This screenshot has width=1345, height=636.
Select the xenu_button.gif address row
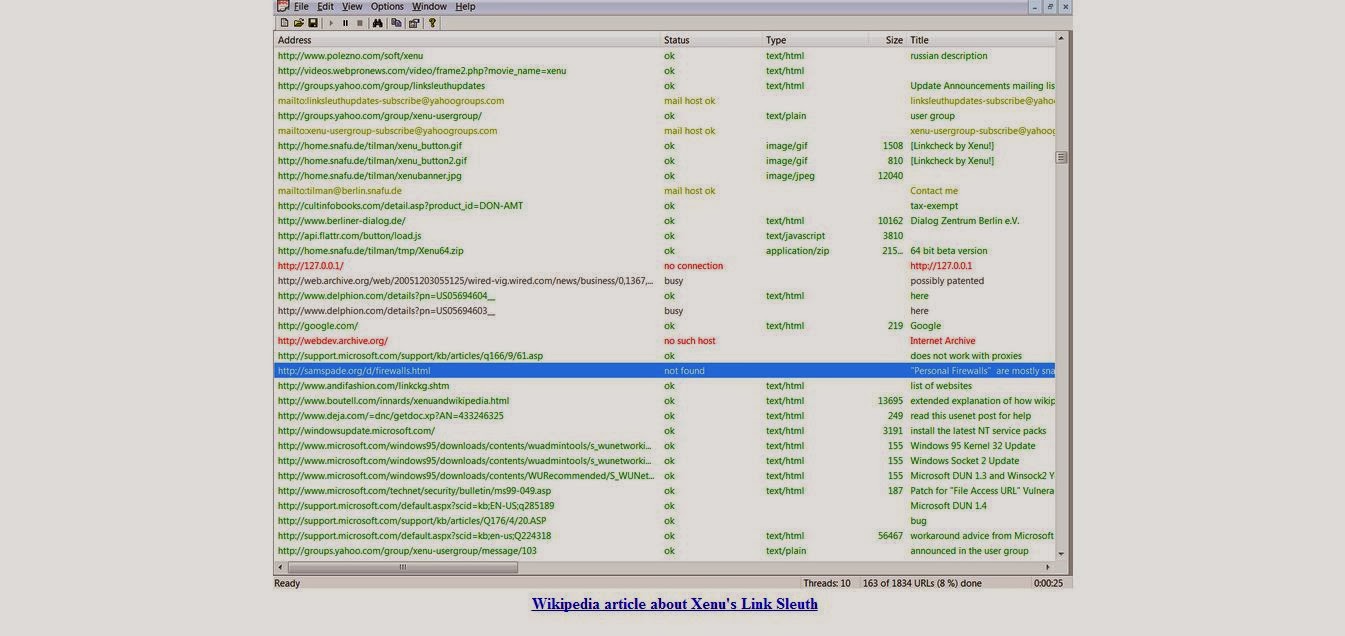pos(665,146)
